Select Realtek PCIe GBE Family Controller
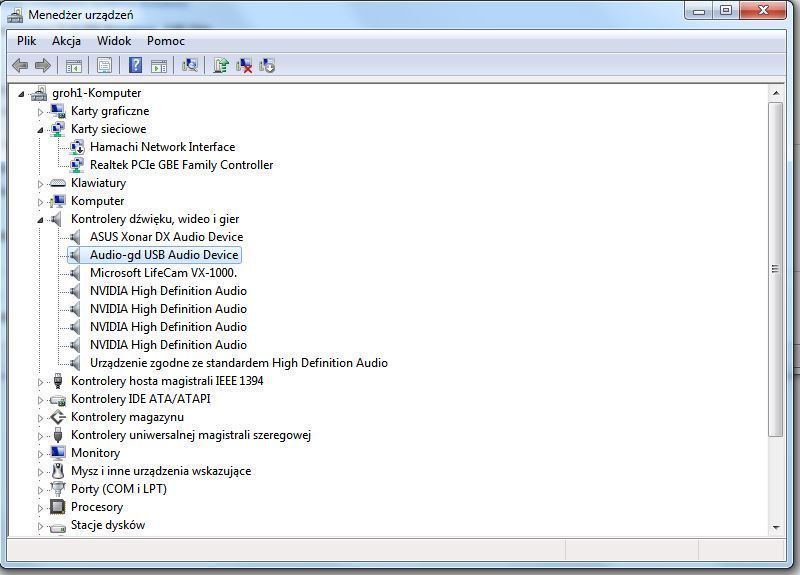The image size is (800, 575). click(181, 165)
